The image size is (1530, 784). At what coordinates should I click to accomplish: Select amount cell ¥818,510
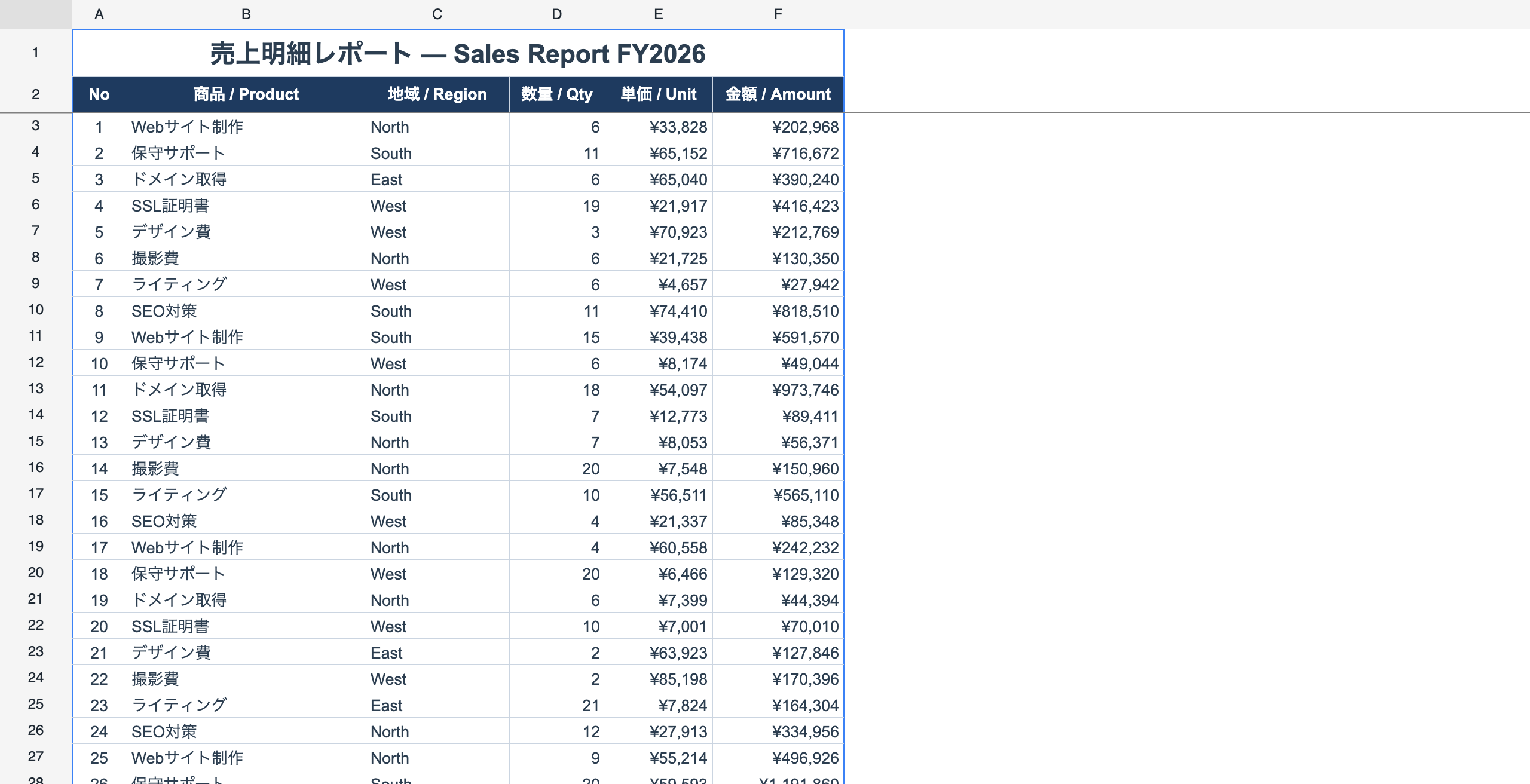click(778, 311)
